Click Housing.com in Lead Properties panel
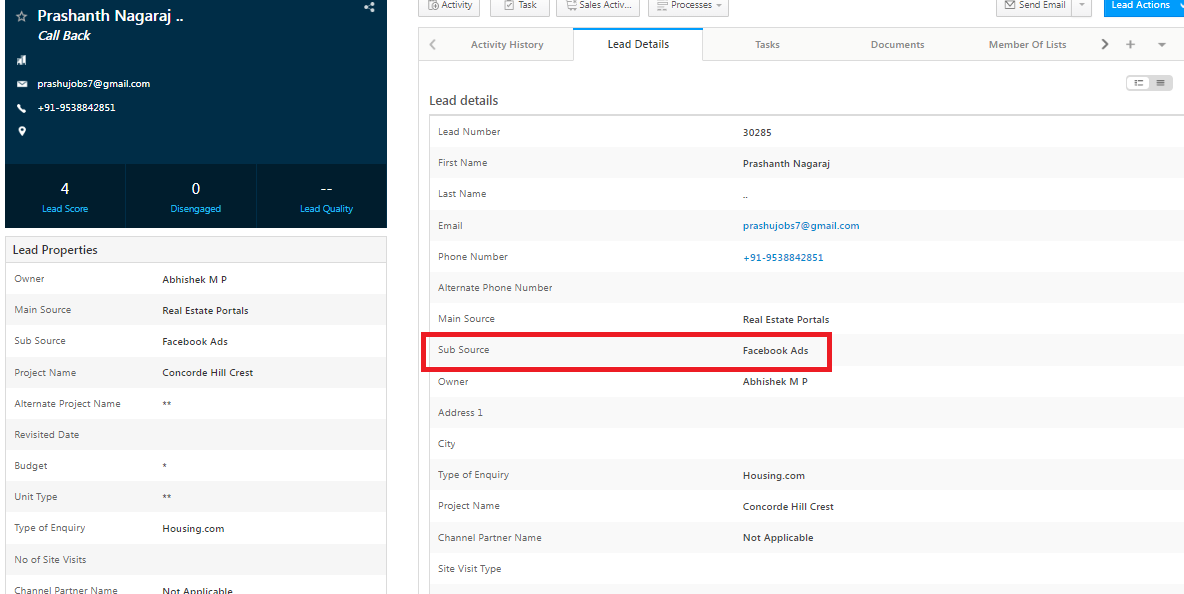Image resolution: width=1184 pixels, height=594 pixels. pos(193,529)
